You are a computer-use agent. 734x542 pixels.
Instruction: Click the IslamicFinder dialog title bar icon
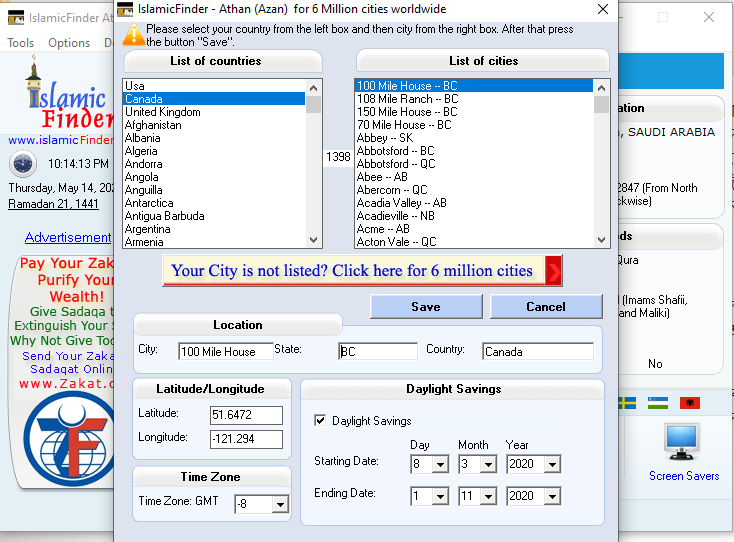[x=125, y=9]
